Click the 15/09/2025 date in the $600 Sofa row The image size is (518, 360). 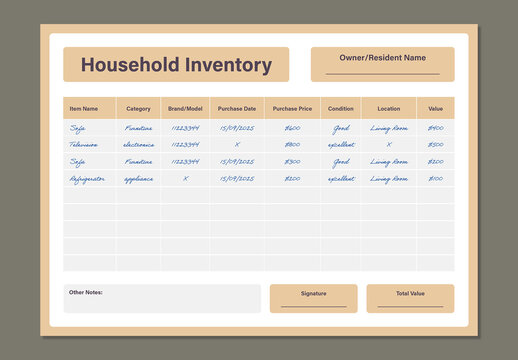(x=237, y=128)
